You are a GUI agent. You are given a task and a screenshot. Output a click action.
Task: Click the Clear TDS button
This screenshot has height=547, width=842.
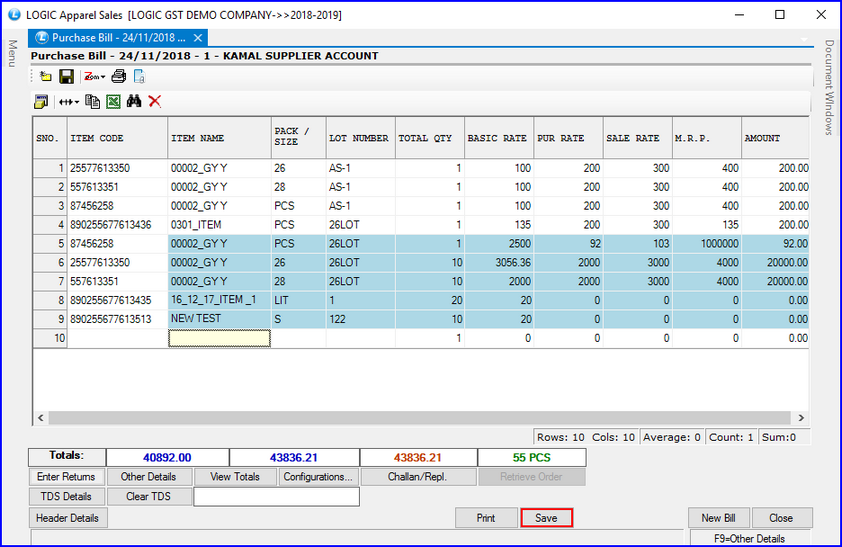[148, 497]
